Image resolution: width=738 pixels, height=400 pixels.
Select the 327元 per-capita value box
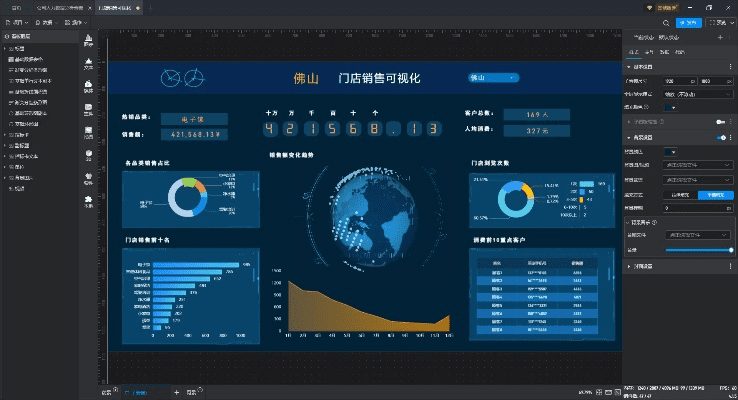click(x=537, y=131)
